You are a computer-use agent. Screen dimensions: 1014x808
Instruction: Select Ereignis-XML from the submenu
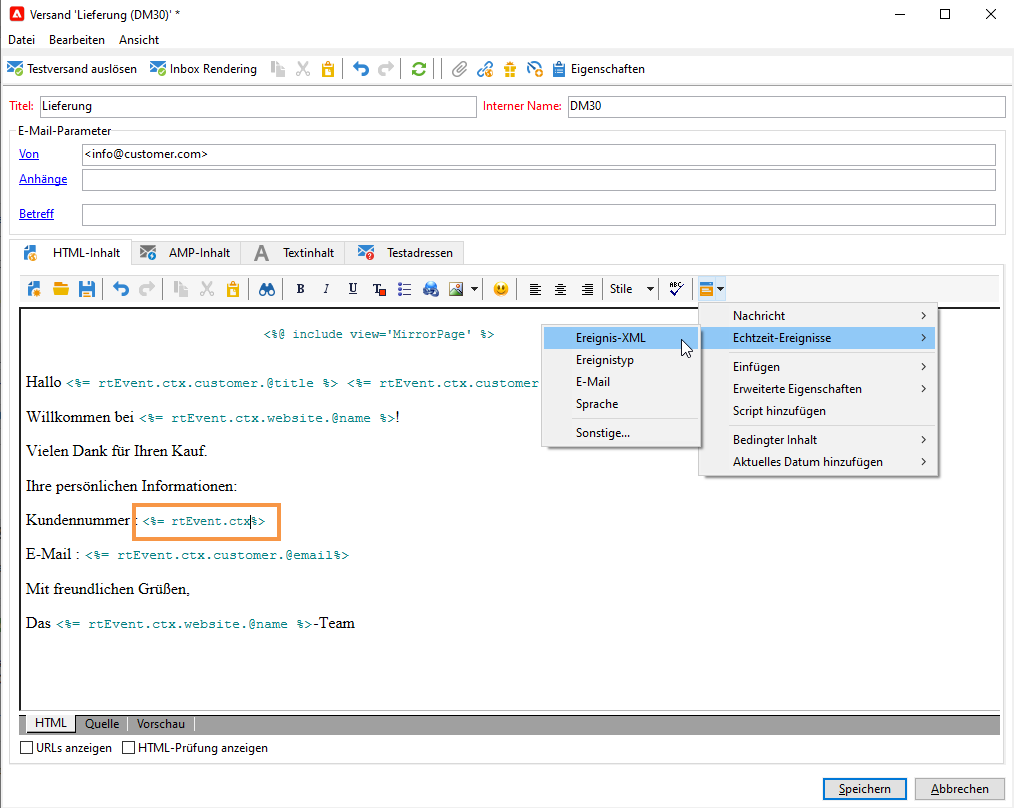621,338
